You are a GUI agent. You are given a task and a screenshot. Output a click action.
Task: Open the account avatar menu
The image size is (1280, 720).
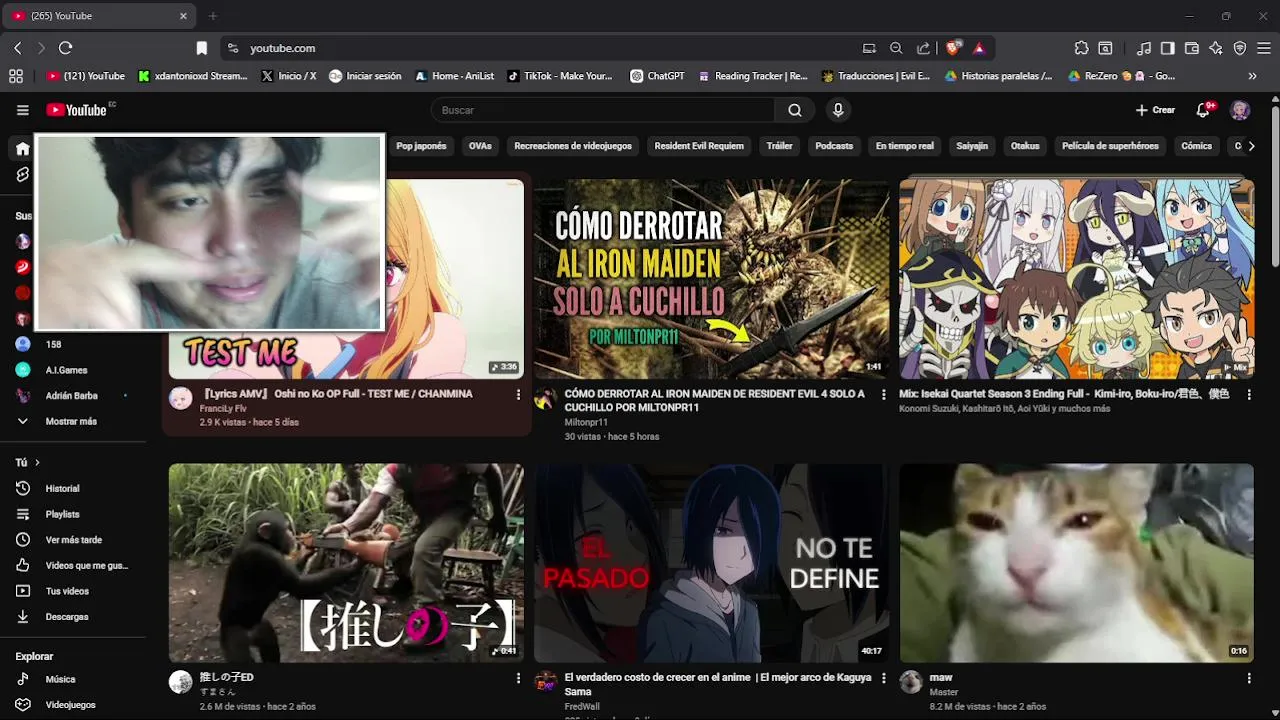1240,110
